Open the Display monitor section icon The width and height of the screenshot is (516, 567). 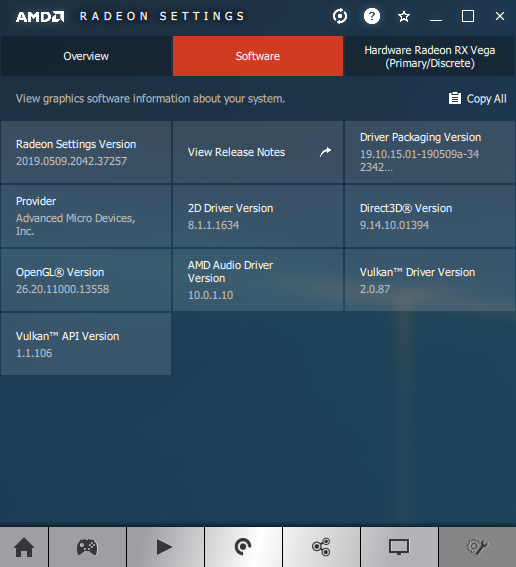coord(399,547)
